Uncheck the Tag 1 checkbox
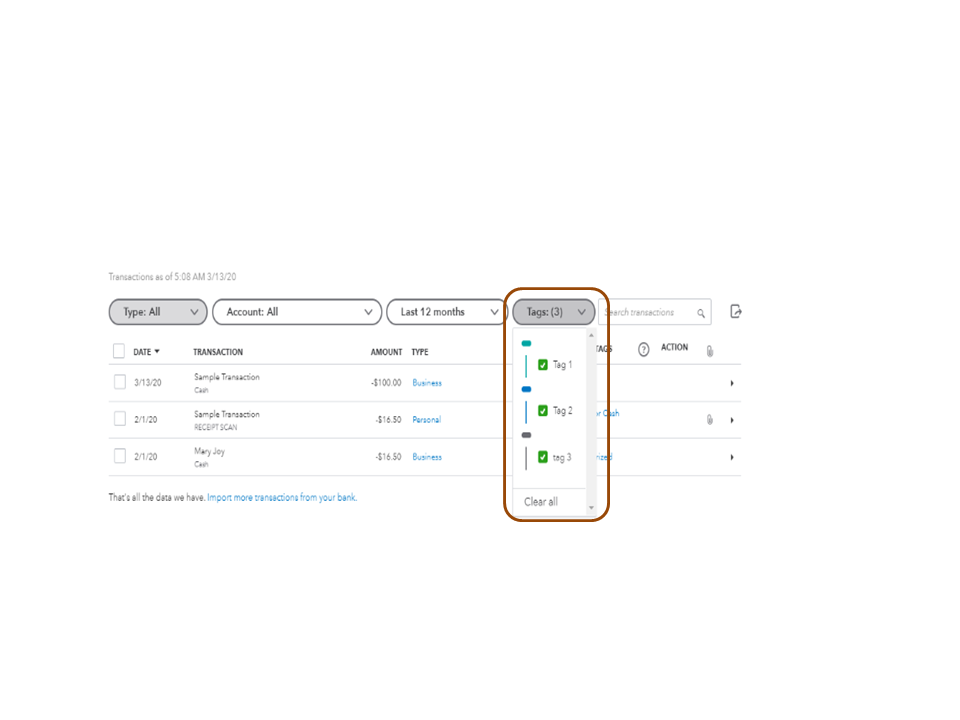This screenshot has width=960, height=720. (542, 365)
